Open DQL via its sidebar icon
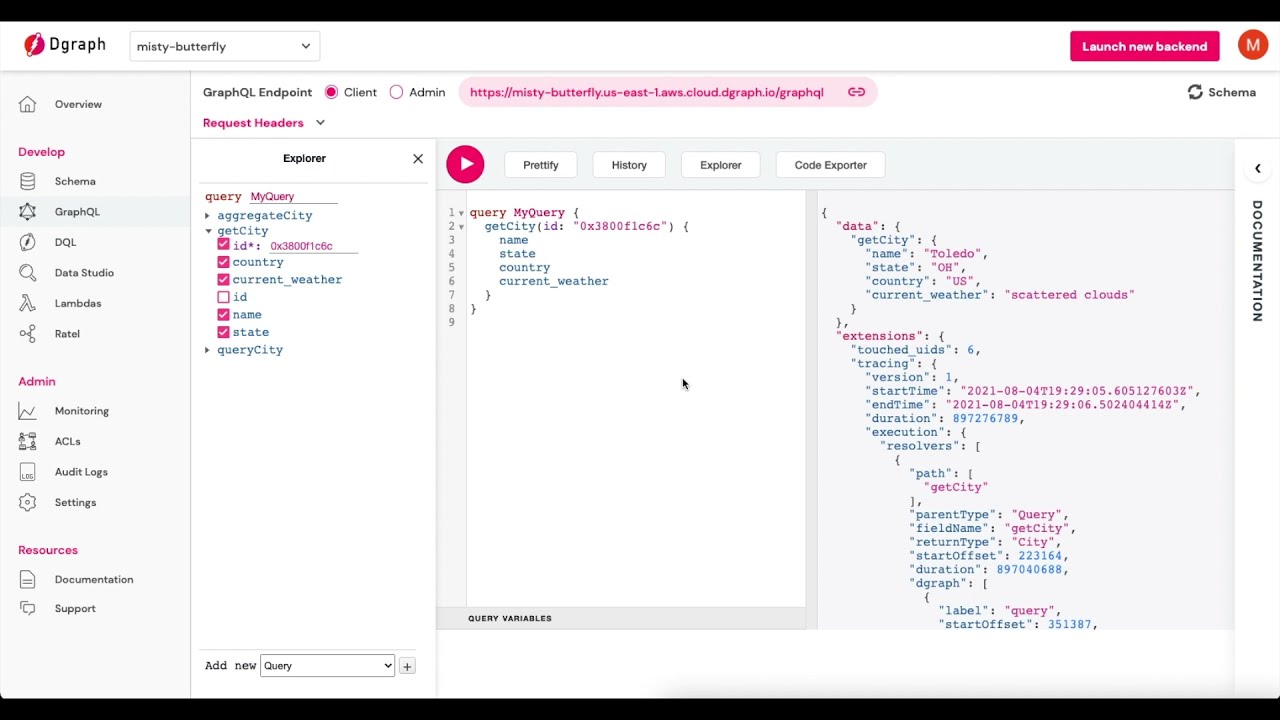Image resolution: width=1280 pixels, height=720 pixels. pyautogui.click(x=27, y=242)
